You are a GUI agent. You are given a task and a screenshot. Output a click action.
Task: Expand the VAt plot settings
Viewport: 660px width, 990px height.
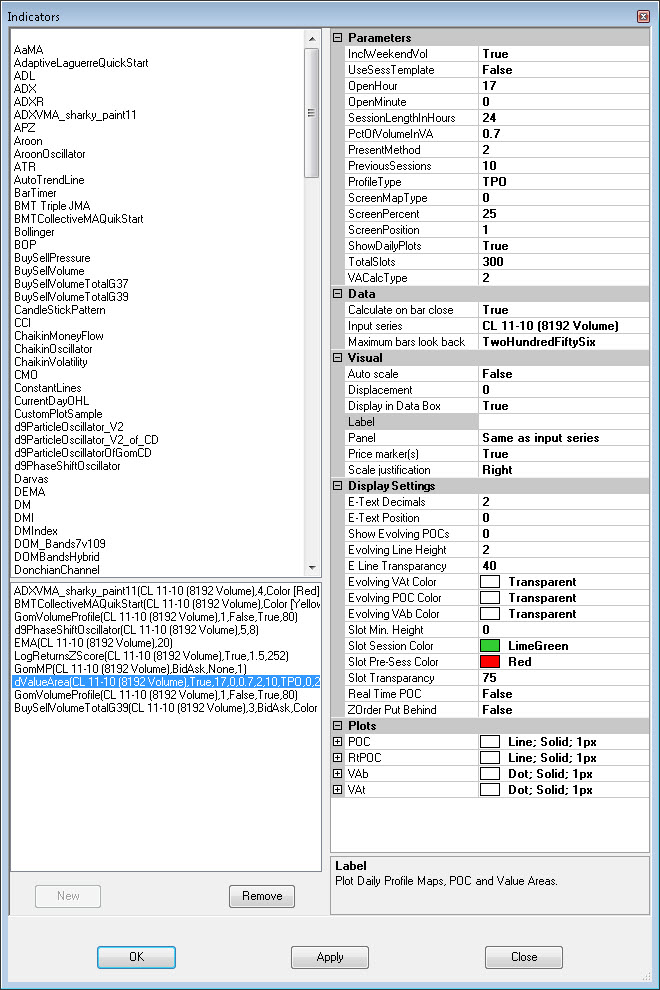click(338, 789)
